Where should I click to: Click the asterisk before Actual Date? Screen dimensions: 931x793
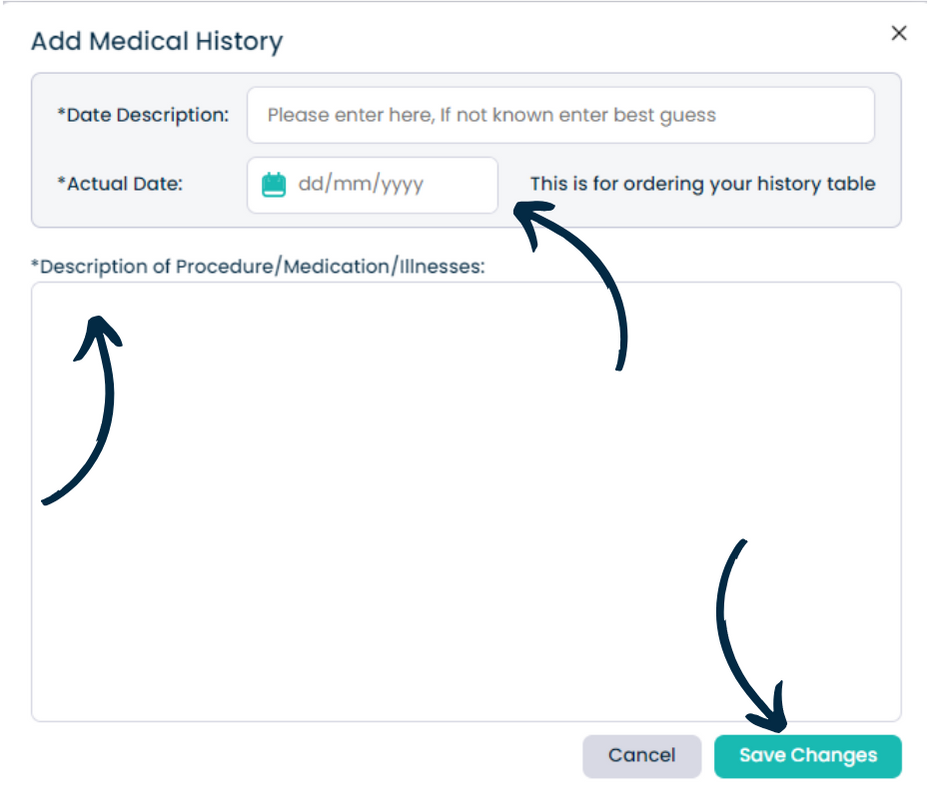point(61,180)
